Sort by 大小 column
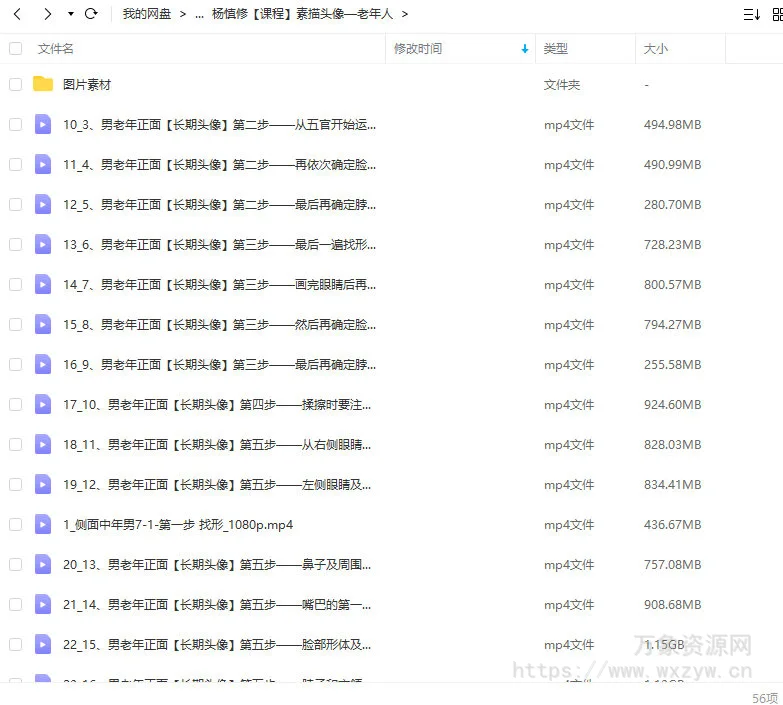The image size is (783, 705). 656,48
